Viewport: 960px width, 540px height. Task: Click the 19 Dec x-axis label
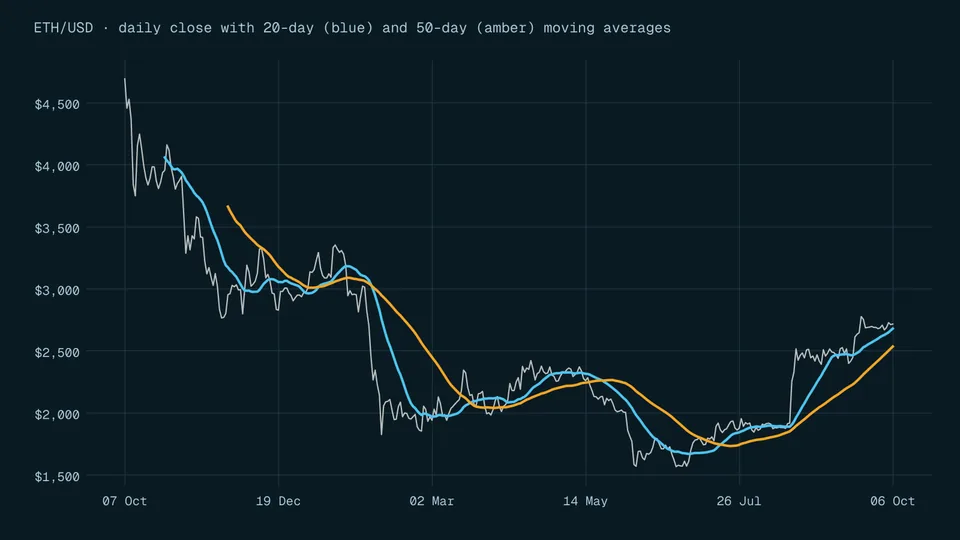coord(279,501)
